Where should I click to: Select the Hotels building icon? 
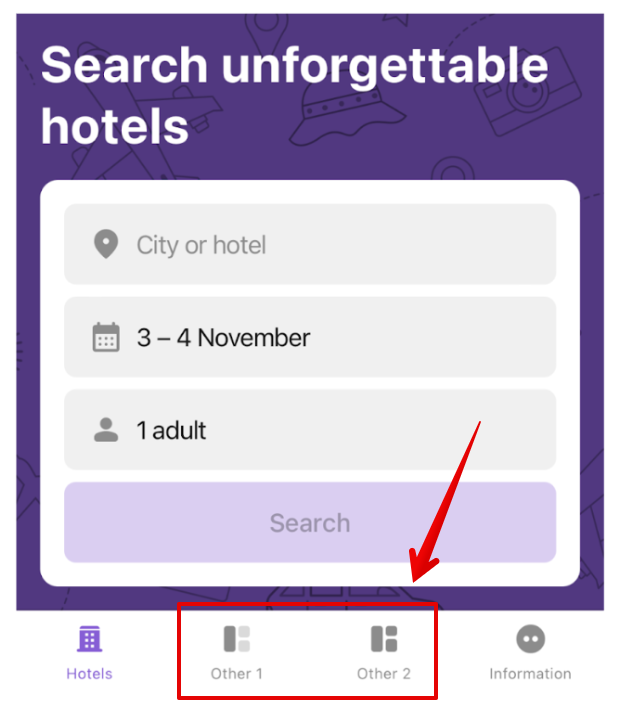tap(89, 639)
